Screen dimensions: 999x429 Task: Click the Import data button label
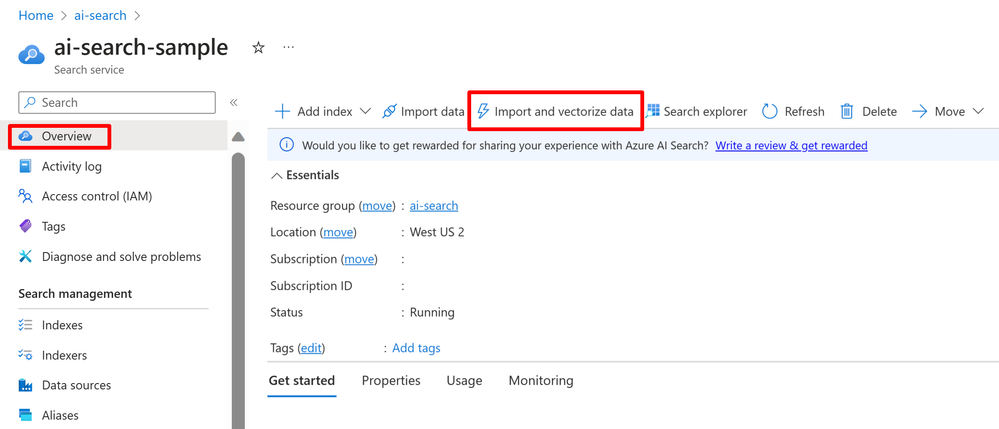433,112
